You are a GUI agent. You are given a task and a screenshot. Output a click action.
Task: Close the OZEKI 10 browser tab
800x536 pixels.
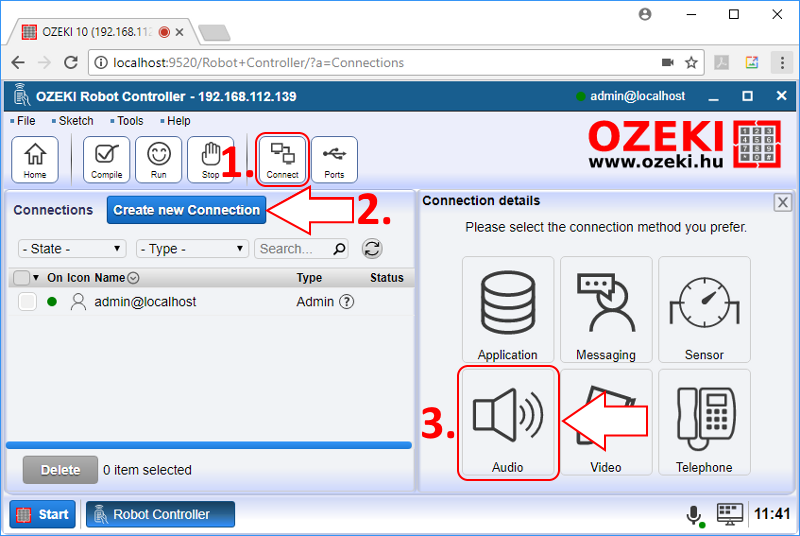tap(179, 32)
